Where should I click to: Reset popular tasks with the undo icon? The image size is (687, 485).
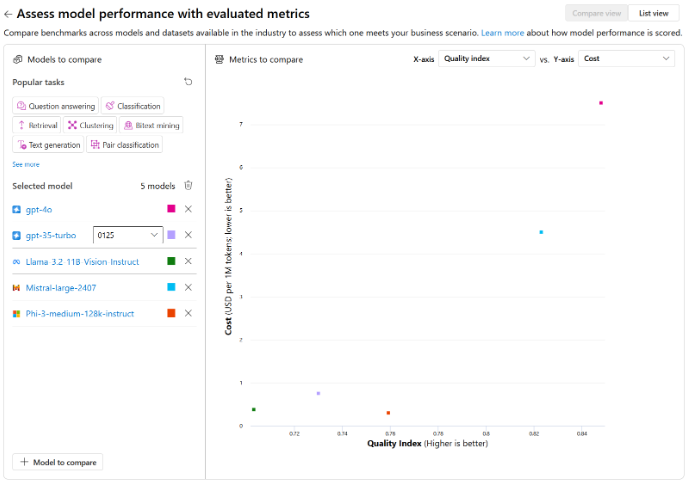188,81
